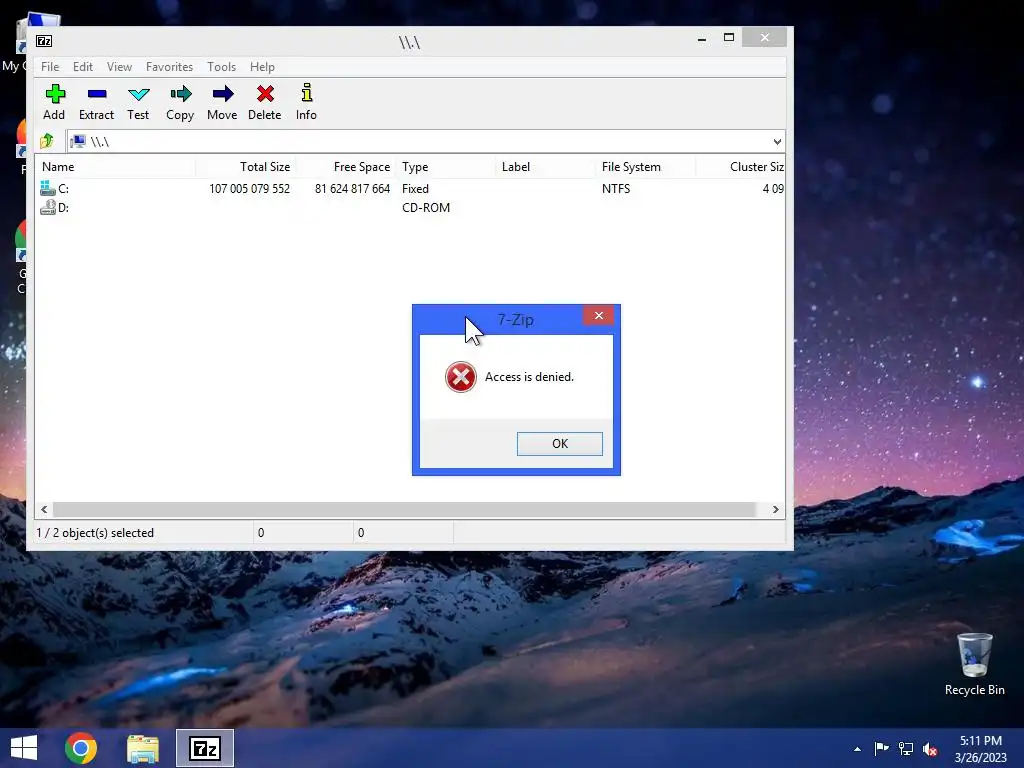This screenshot has width=1024, height=768.
Task: Click the Extract toolbar icon
Action: point(97,94)
